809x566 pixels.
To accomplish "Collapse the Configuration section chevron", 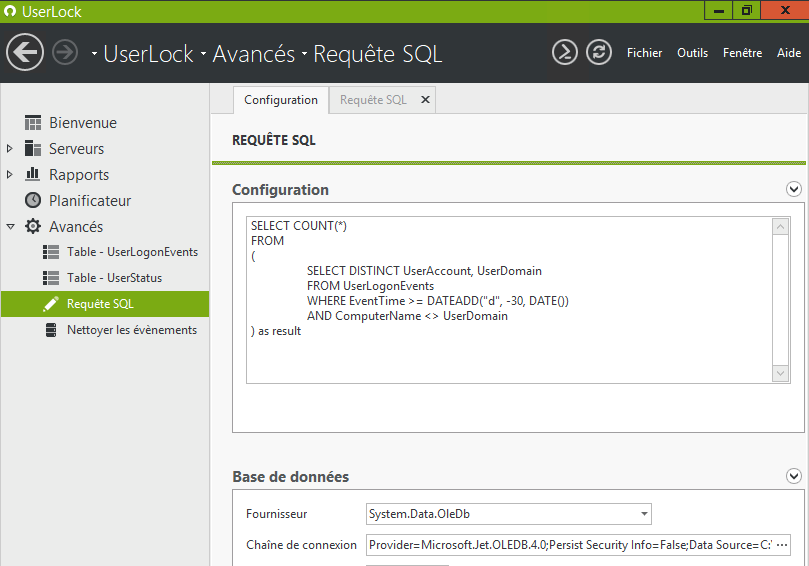I will [794, 189].
